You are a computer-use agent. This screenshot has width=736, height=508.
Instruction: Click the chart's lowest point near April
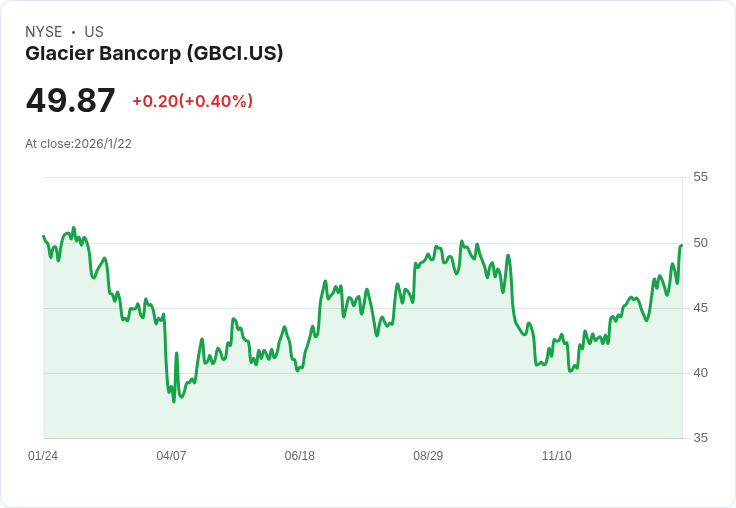[174, 401]
